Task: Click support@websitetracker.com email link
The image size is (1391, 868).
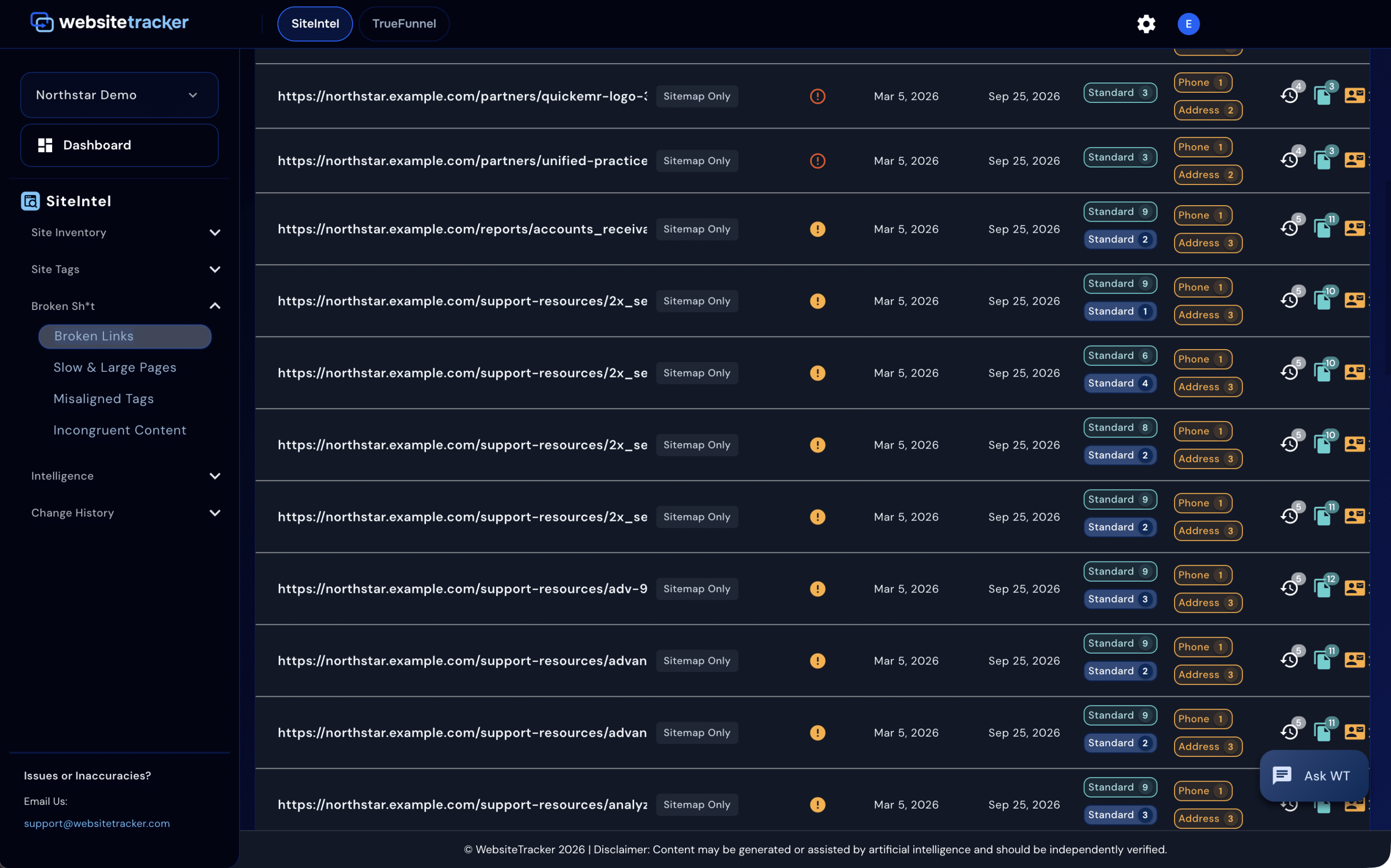Action: pyautogui.click(x=97, y=823)
